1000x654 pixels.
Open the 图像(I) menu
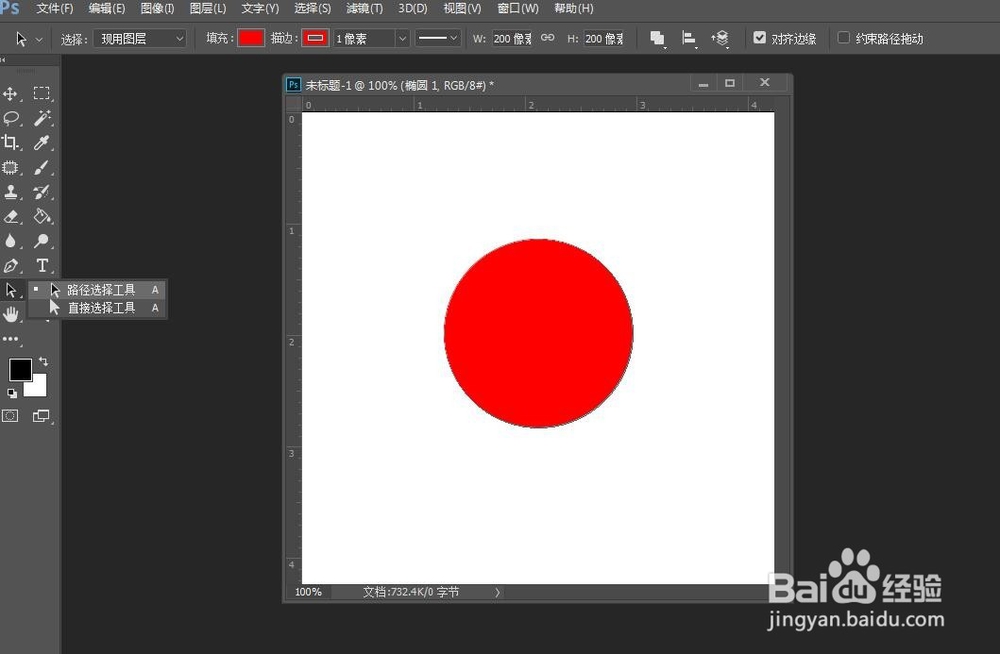[157, 8]
